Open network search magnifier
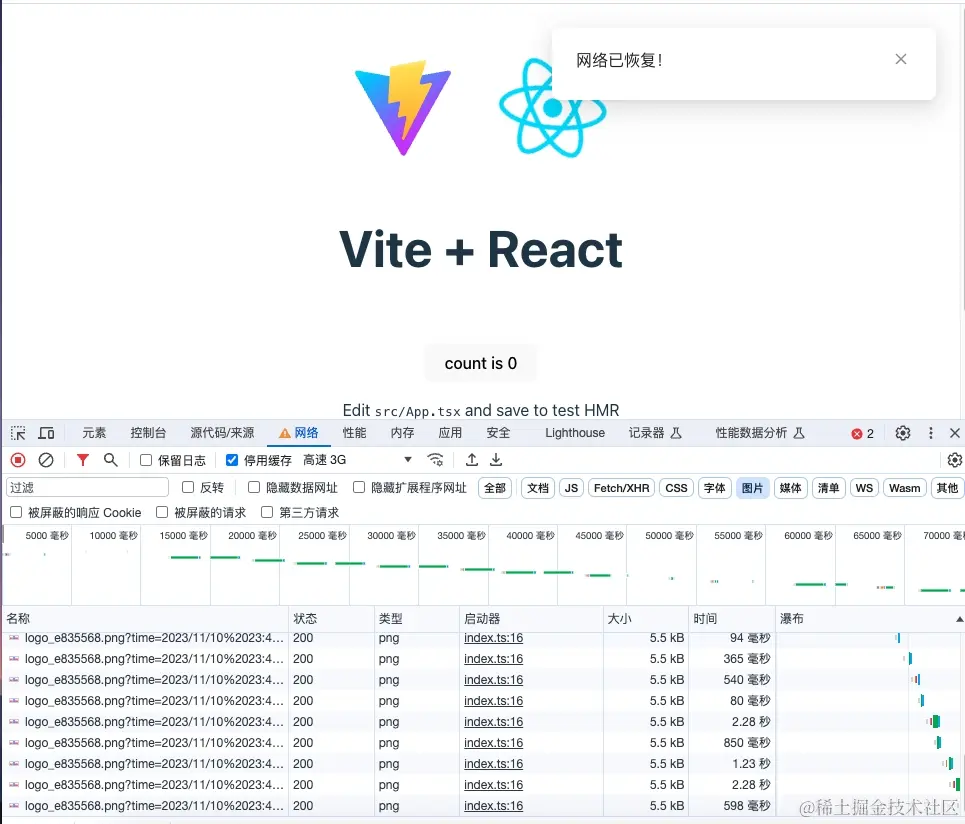Screen dimensions: 965x824 coord(111,460)
